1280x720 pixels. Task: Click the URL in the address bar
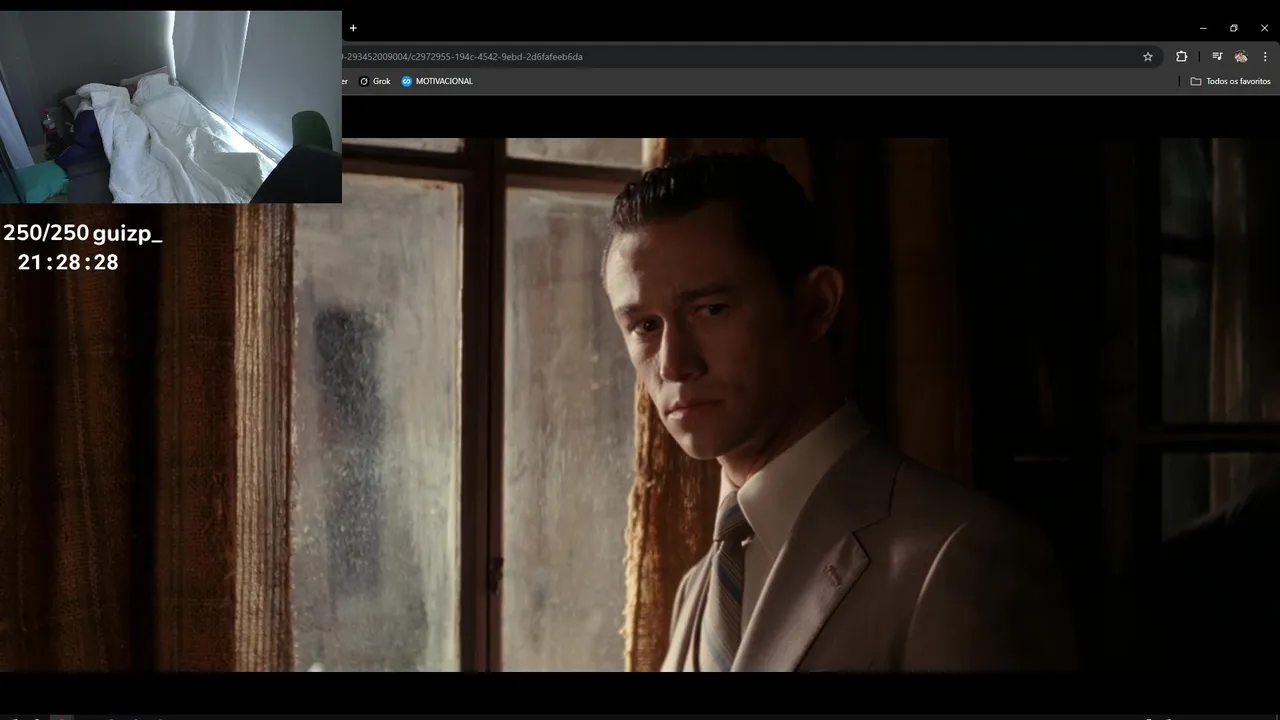[462, 57]
